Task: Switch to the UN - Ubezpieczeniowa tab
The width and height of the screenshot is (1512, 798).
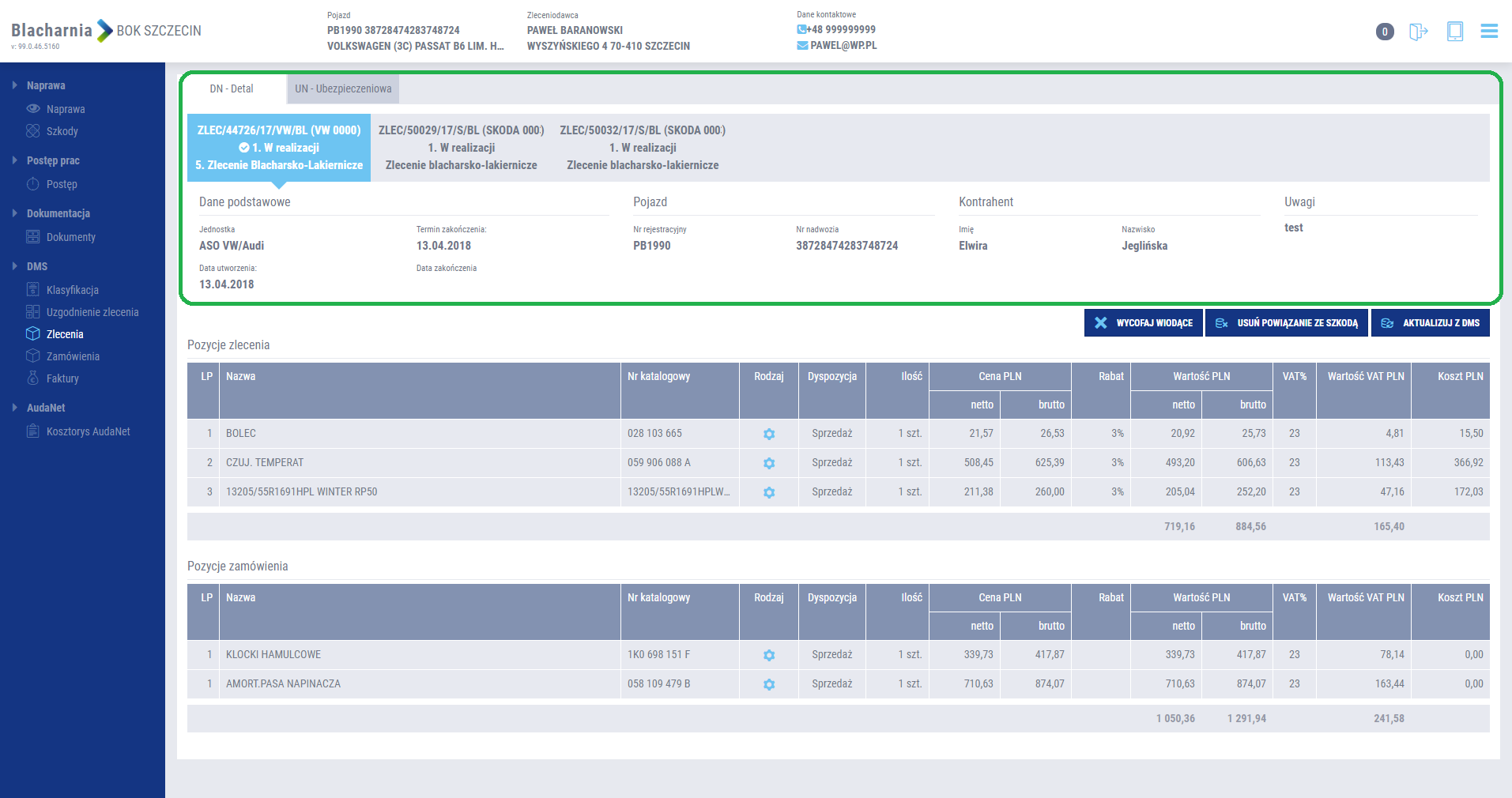Action: (x=343, y=89)
